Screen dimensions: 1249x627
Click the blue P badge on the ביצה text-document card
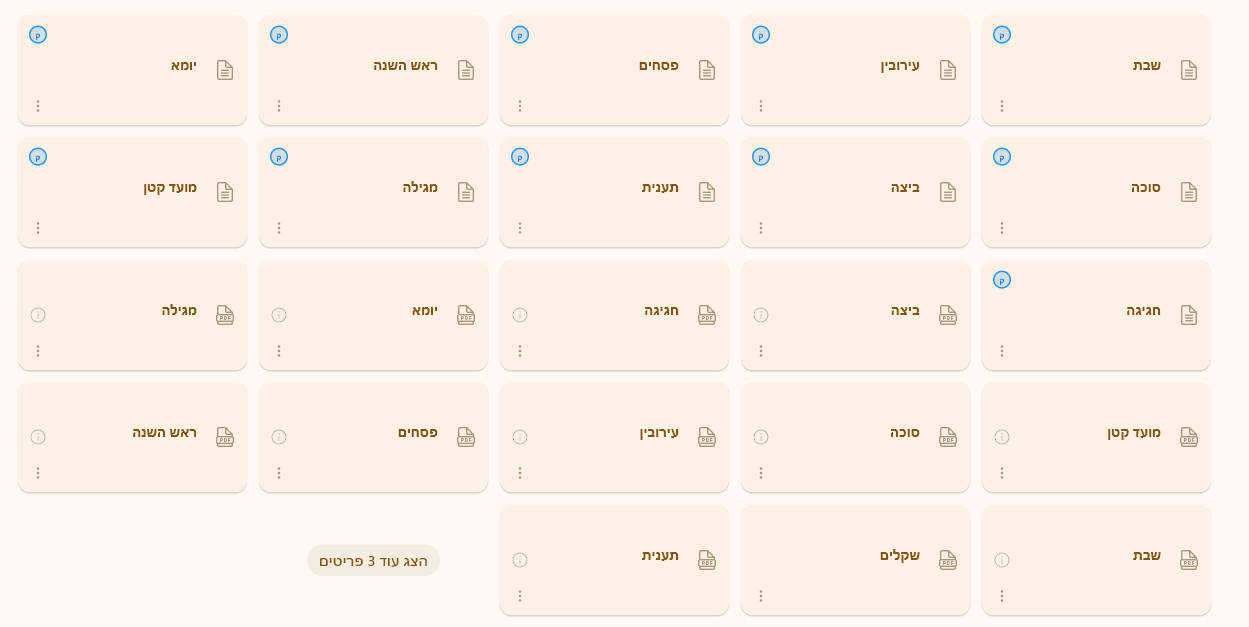tap(761, 157)
